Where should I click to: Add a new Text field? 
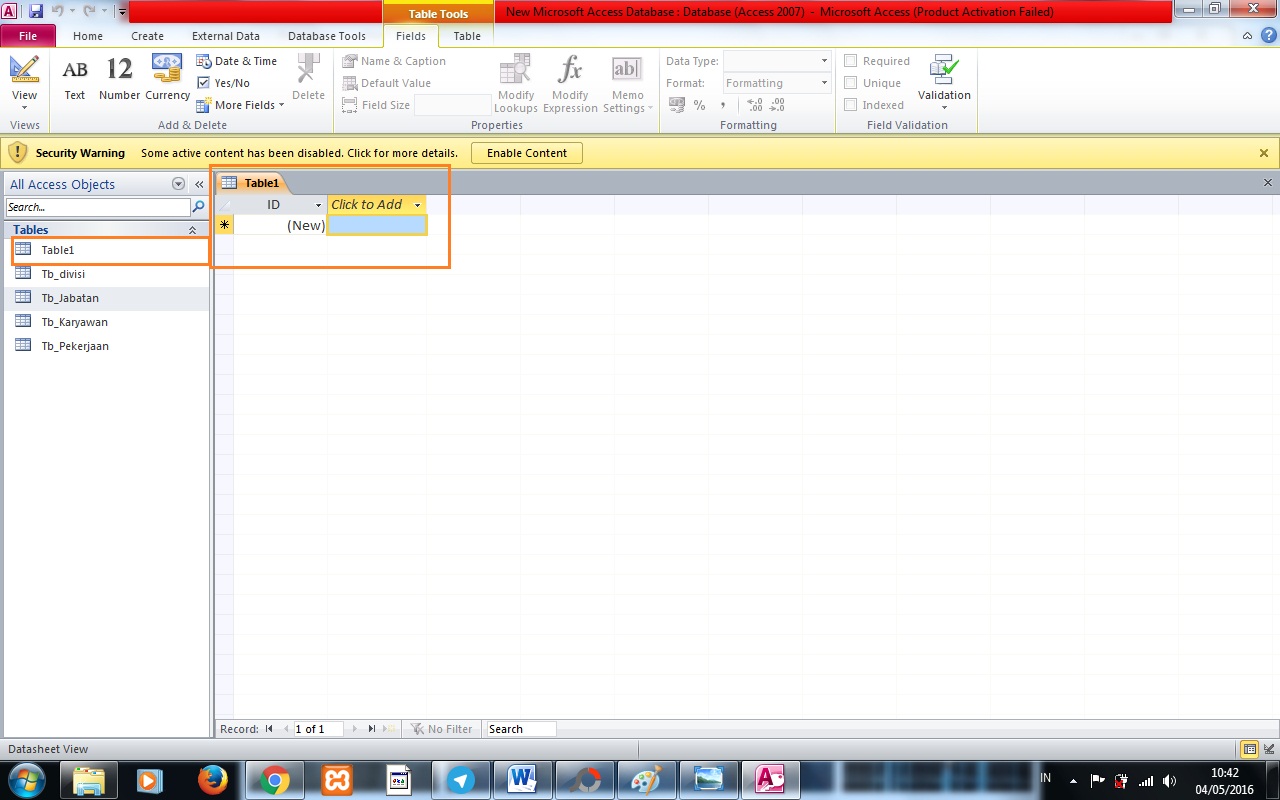74,75
